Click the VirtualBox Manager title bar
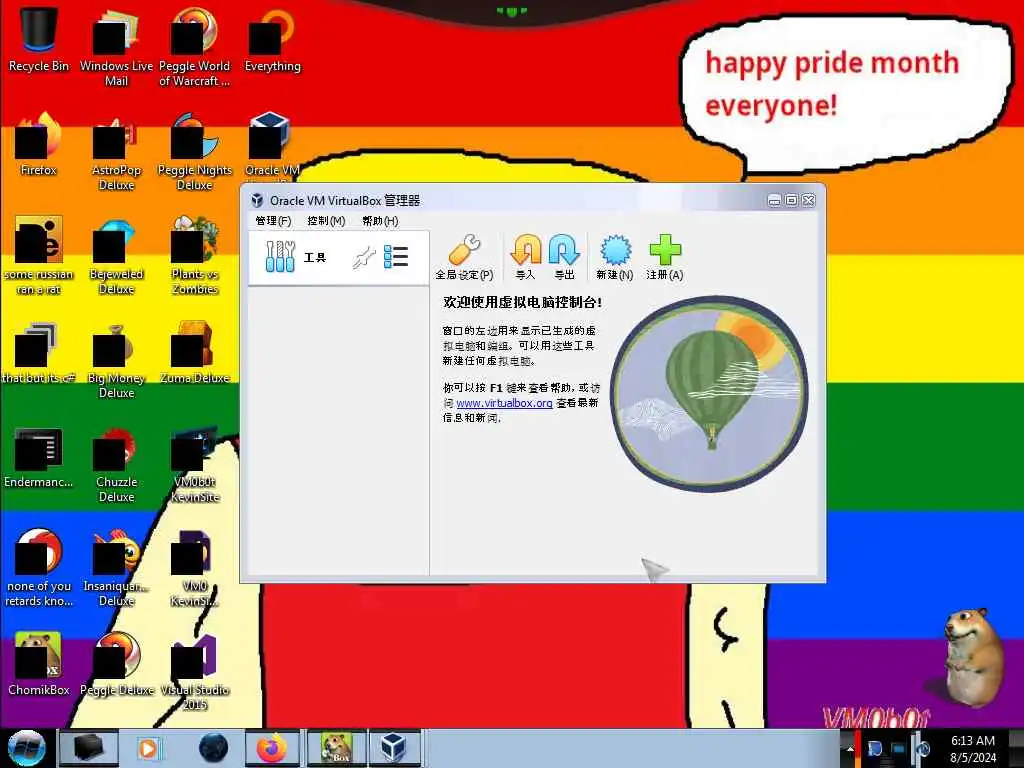The width and height of the screenshot is (1024, 768). click(509, 200)
